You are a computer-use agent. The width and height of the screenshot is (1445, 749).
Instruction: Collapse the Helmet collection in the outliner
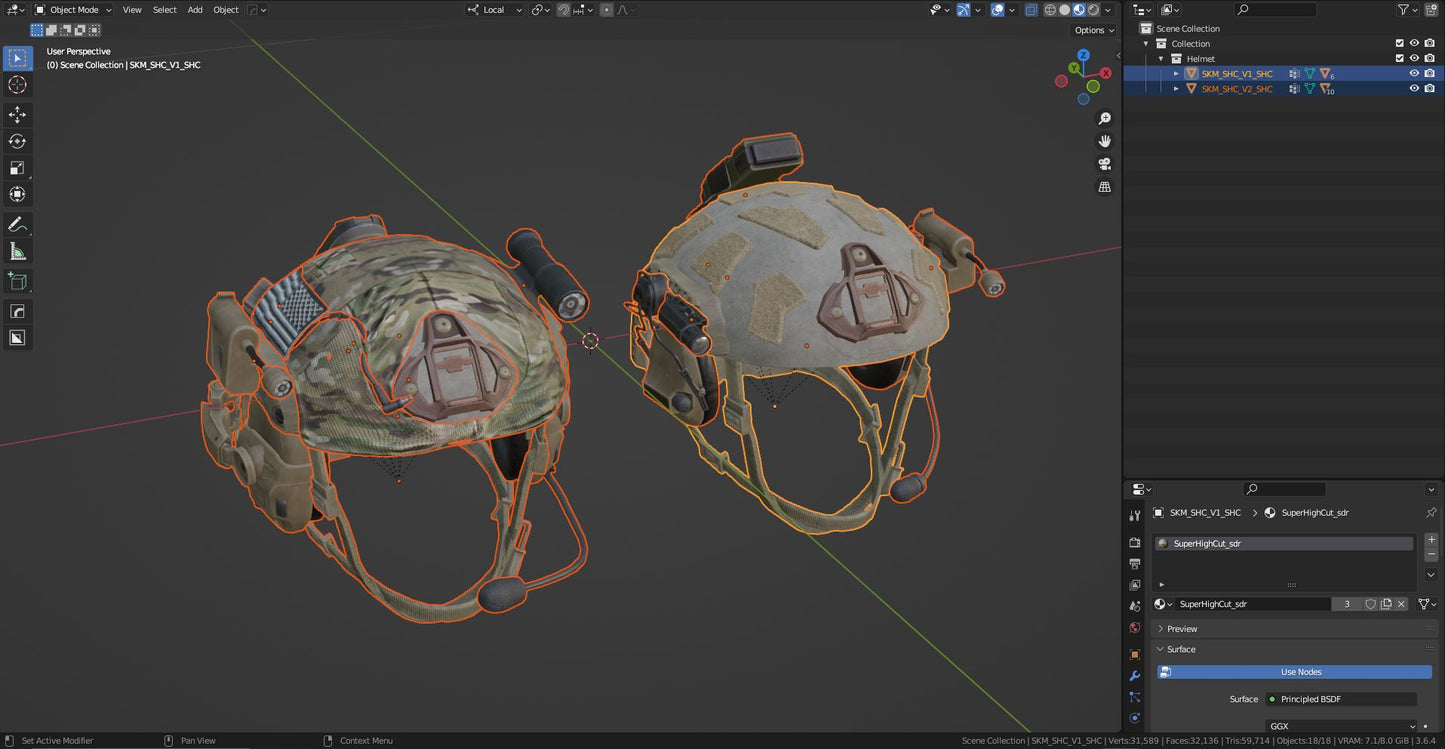1160,58
